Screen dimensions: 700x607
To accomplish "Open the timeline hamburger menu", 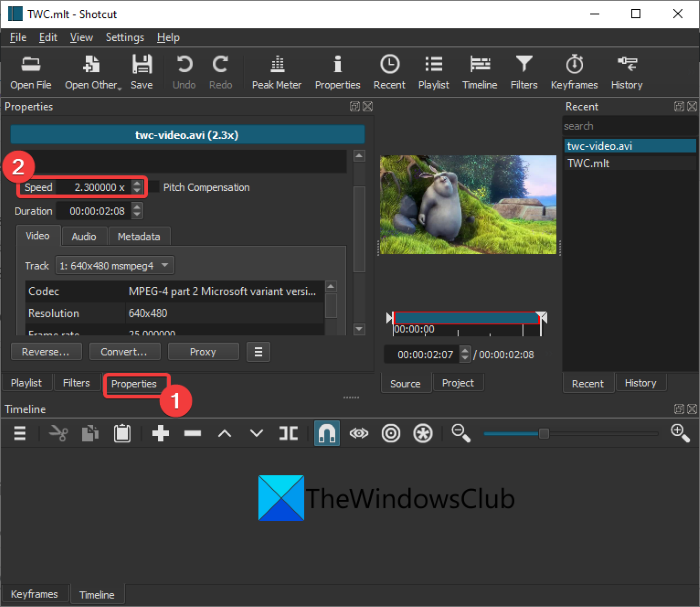I will point(20,433).
